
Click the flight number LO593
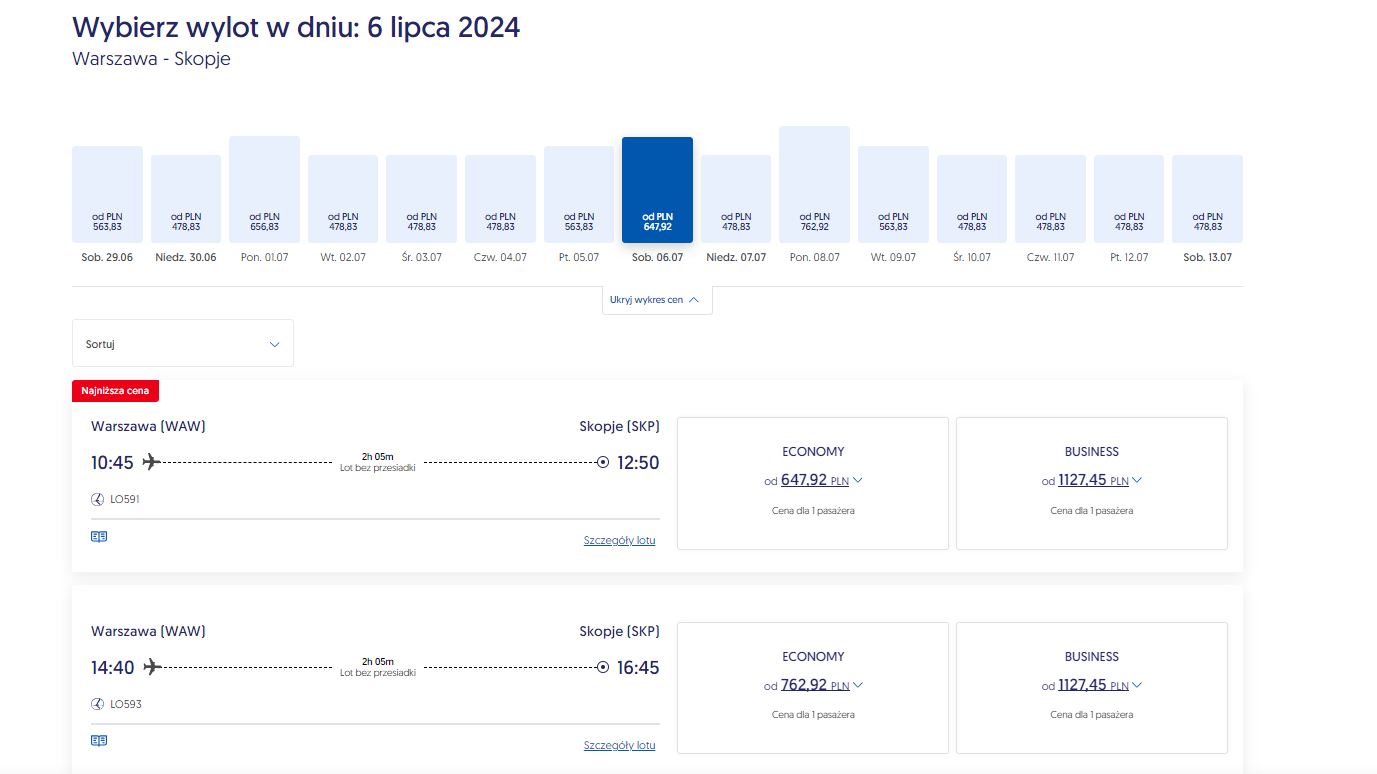coord(126,704)
